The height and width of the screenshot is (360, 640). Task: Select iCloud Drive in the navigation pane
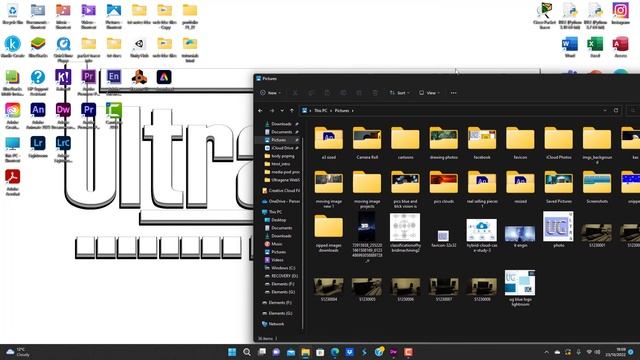coord(281,148)
